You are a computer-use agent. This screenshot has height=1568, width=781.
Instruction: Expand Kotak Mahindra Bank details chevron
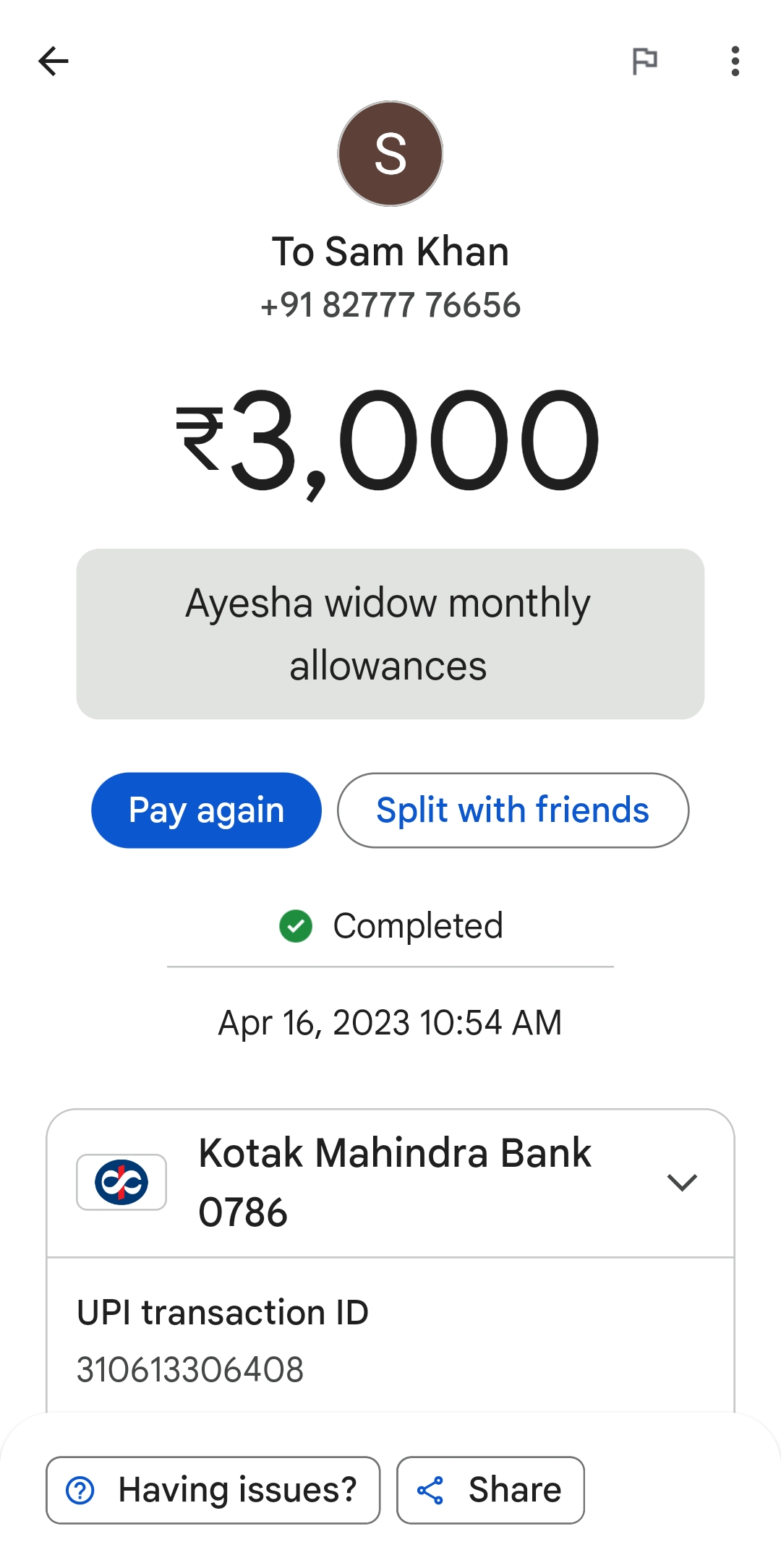(x=682, y=1183)
